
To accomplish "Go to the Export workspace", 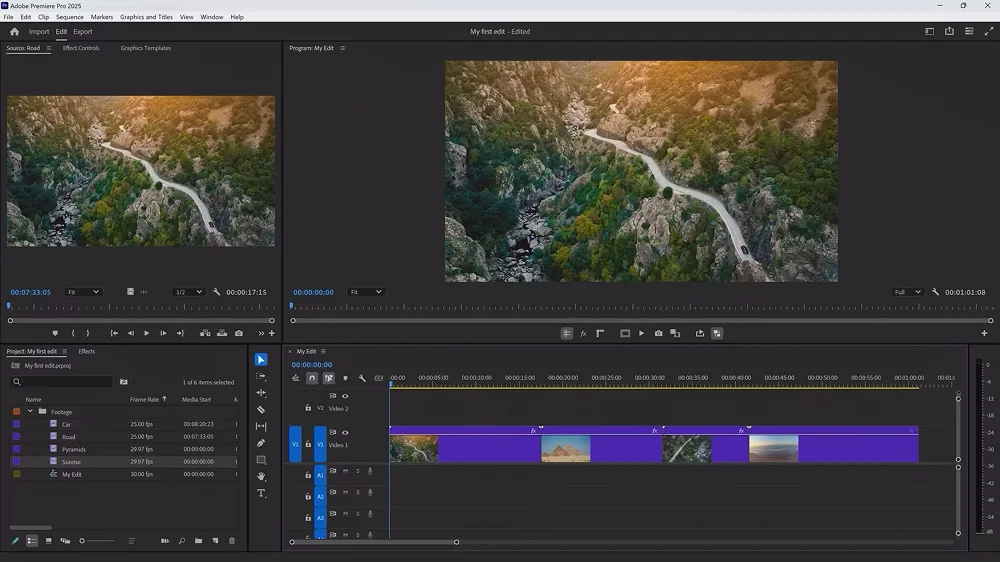I will point(83,32).
